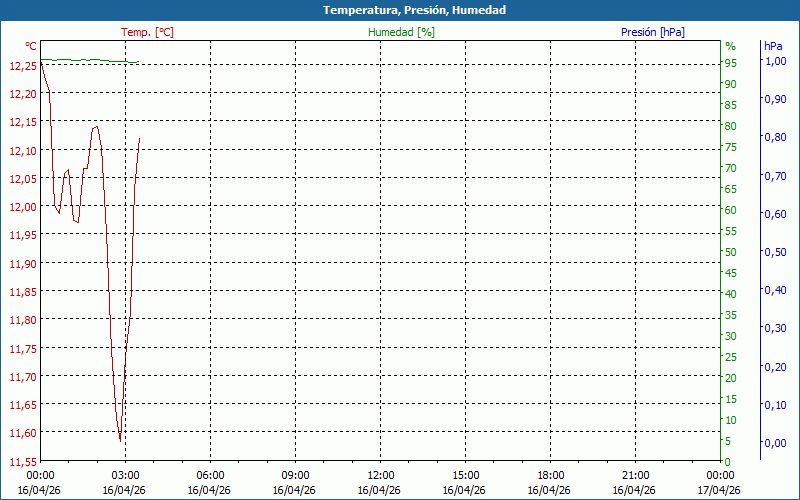800x500 pixels.
Task: Select the blue Presión [hPa] legend label
Action: [x=653, y=32]
